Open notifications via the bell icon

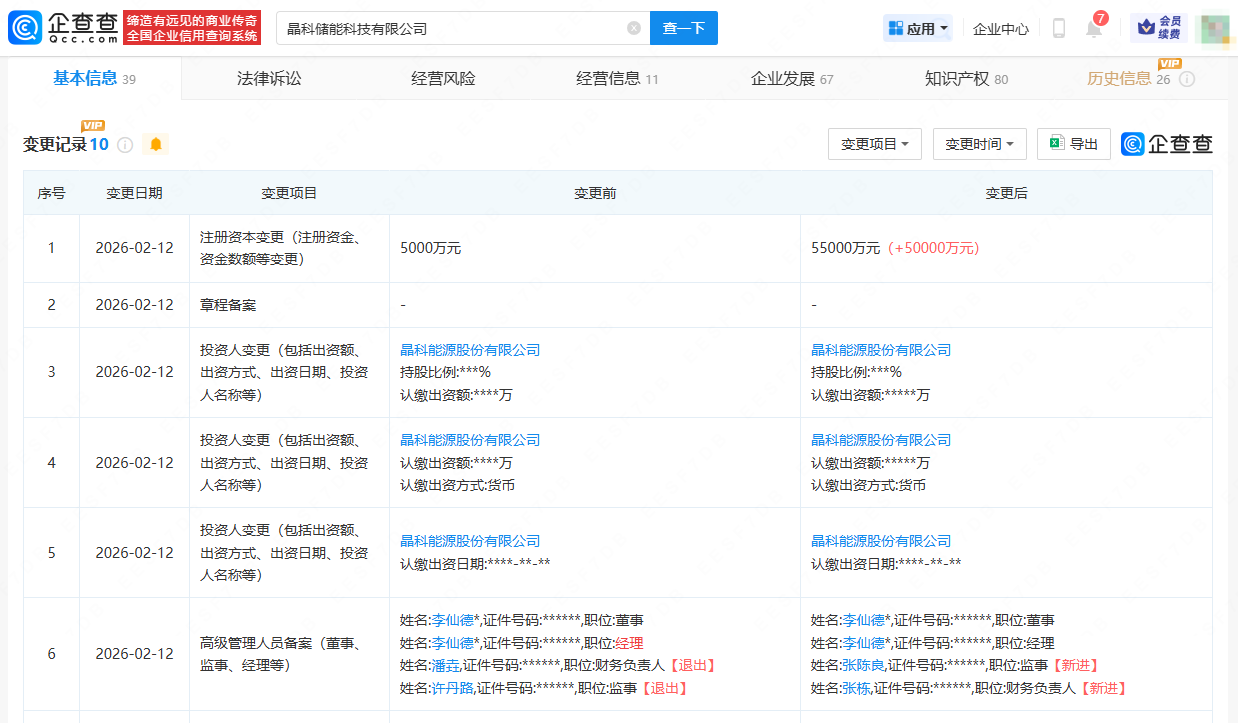(x=1092, y=28)
